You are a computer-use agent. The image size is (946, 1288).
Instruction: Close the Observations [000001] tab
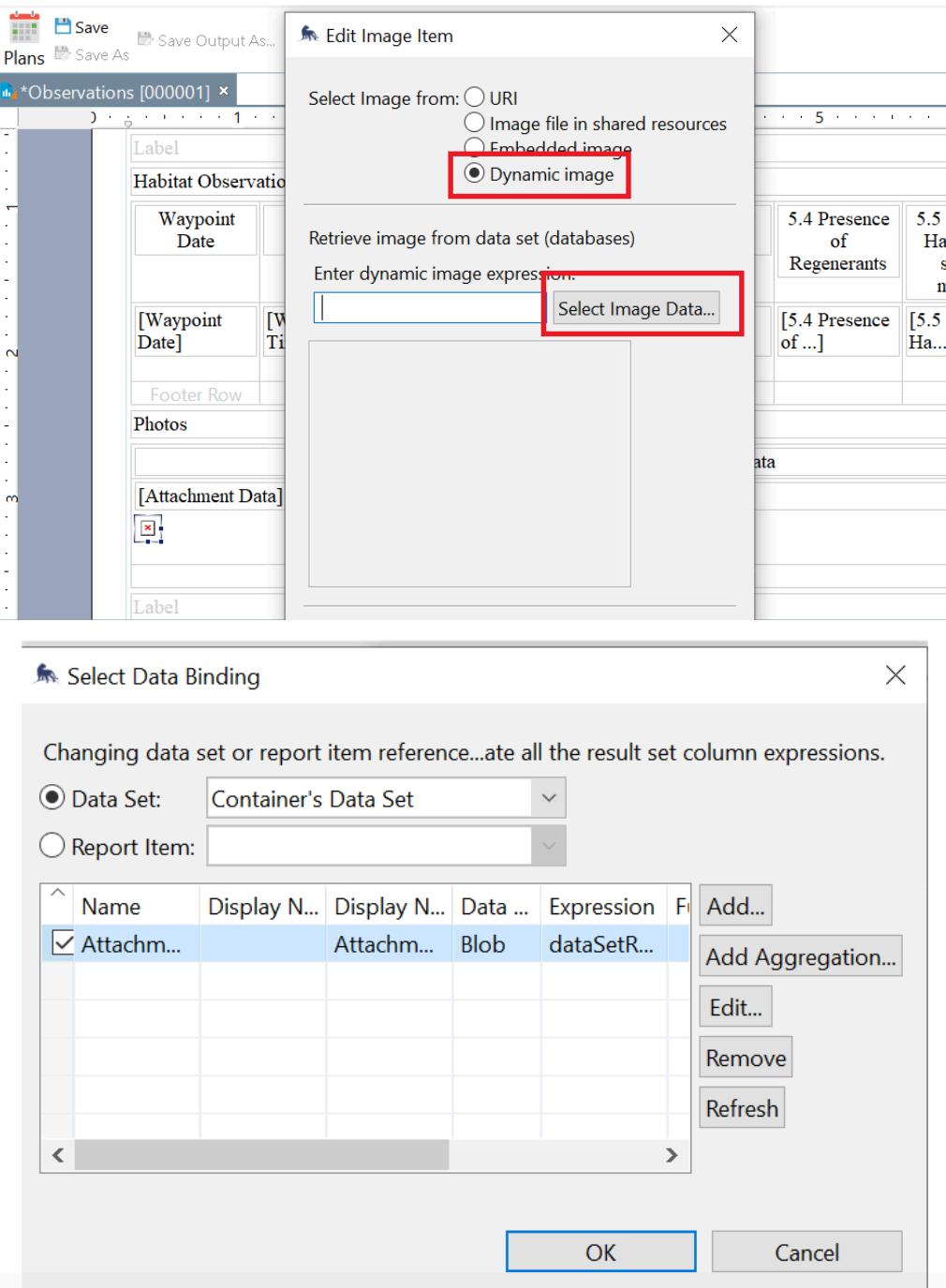[x=224, y=91]
